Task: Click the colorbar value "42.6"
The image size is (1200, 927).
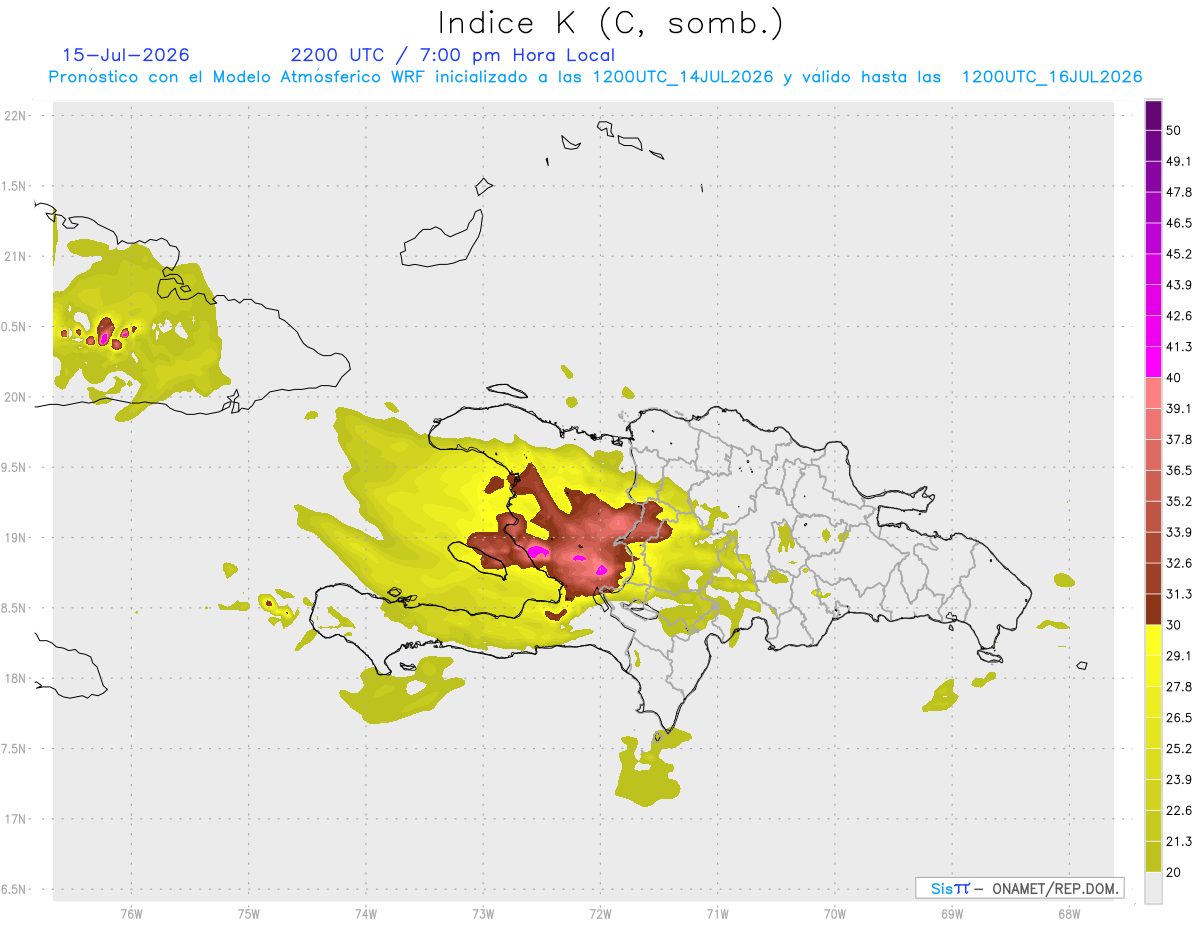Action: pyautogui.click(x=1179, y=316)
